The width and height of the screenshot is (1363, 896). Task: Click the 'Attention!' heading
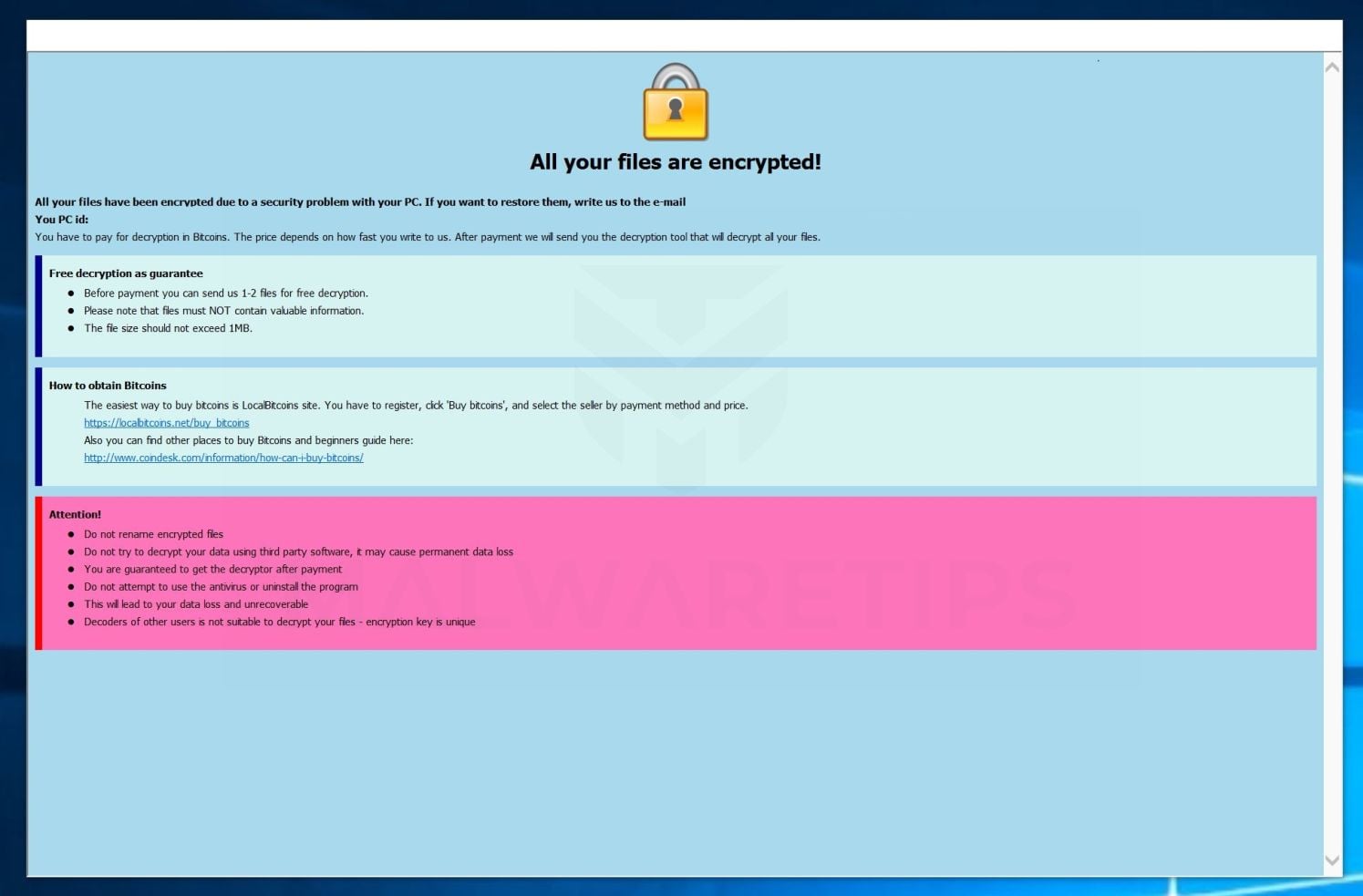click(x=75, y=514)
